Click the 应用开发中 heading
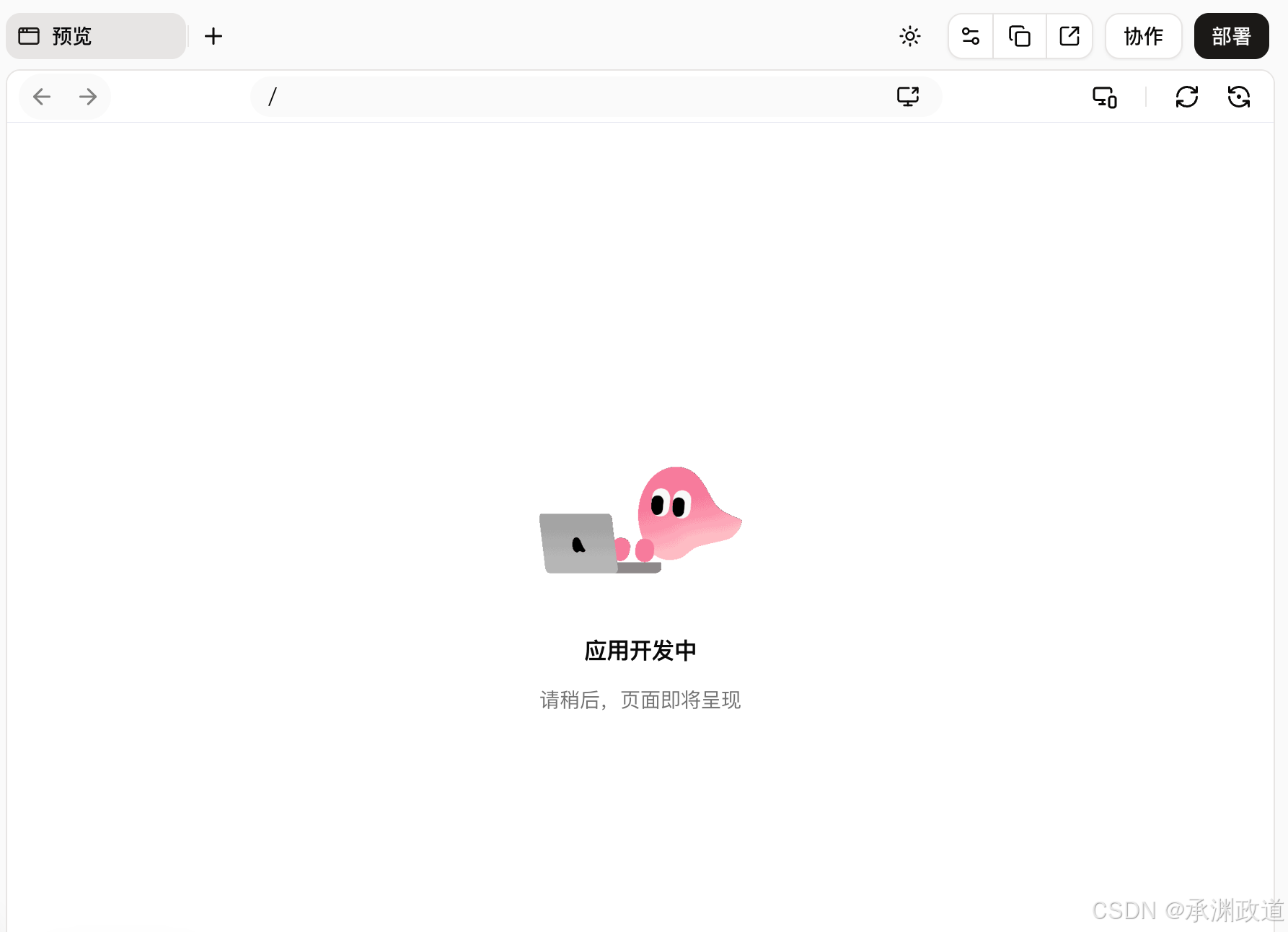Image resolution: width=1288 pixels, height=932 pixels. click(x=640, y=651)
